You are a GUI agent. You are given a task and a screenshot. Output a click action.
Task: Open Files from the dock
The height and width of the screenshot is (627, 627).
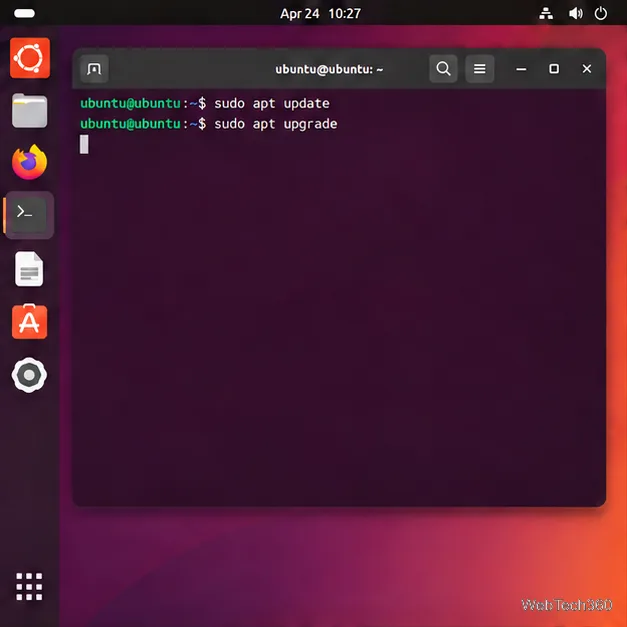(x=30, y=111)
